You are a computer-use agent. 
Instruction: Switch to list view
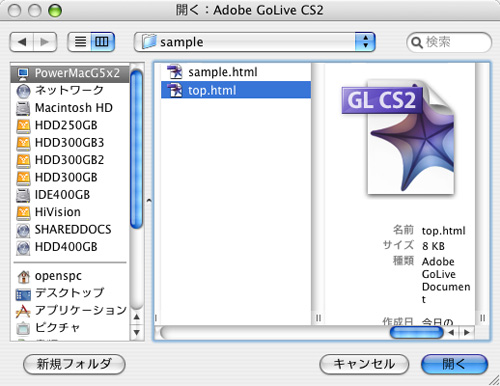80,42
